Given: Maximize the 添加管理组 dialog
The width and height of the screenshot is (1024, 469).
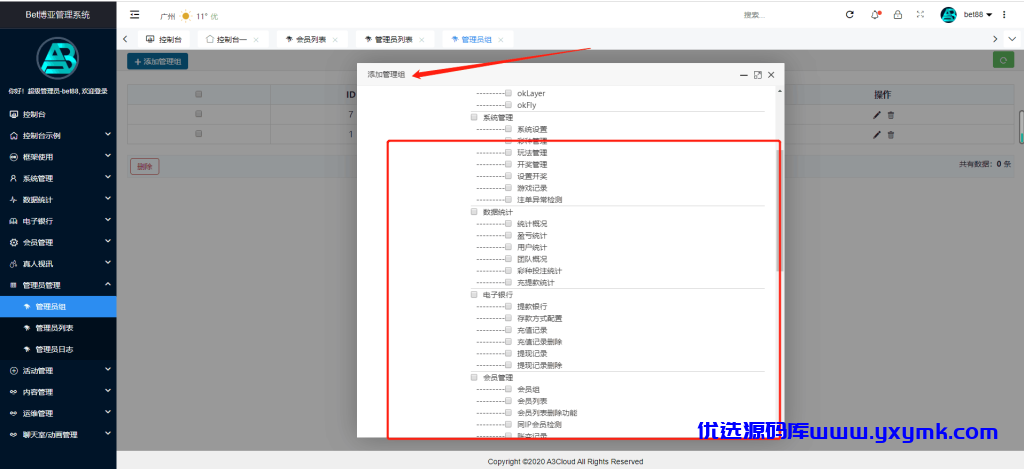Looking at the screenshot, I should (758, 75).
